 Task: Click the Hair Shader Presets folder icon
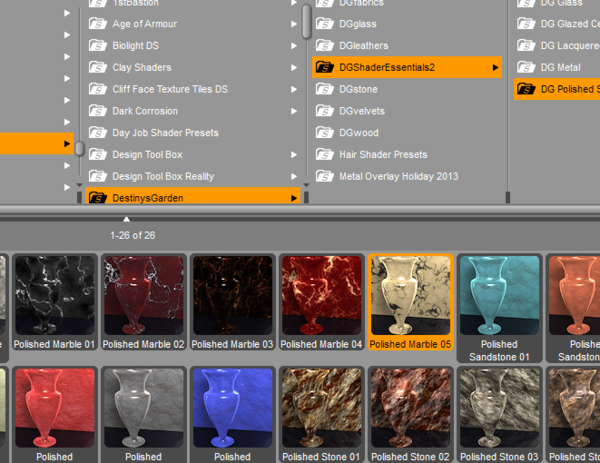point(325,155)
